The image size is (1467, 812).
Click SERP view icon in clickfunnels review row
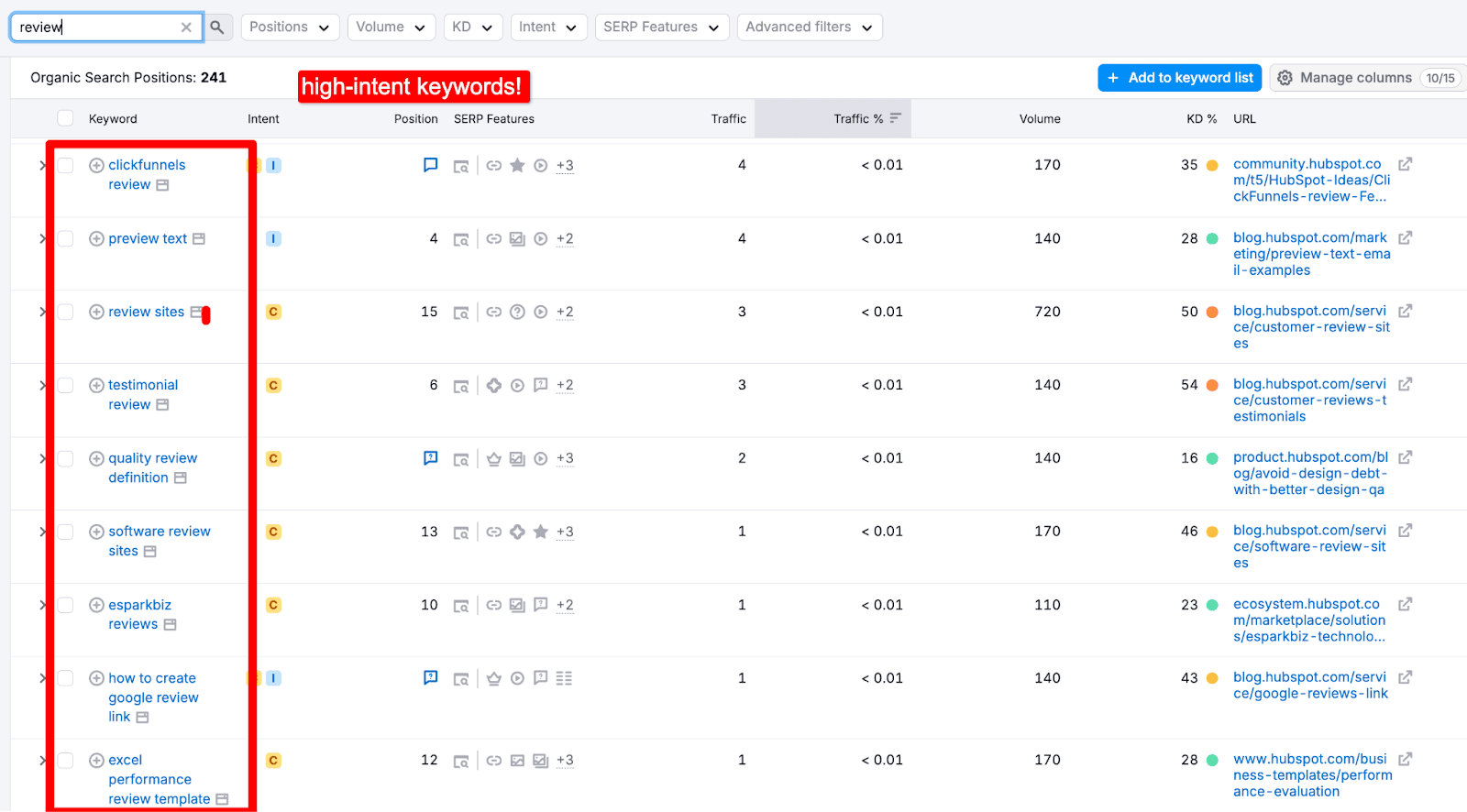[461, 166]
